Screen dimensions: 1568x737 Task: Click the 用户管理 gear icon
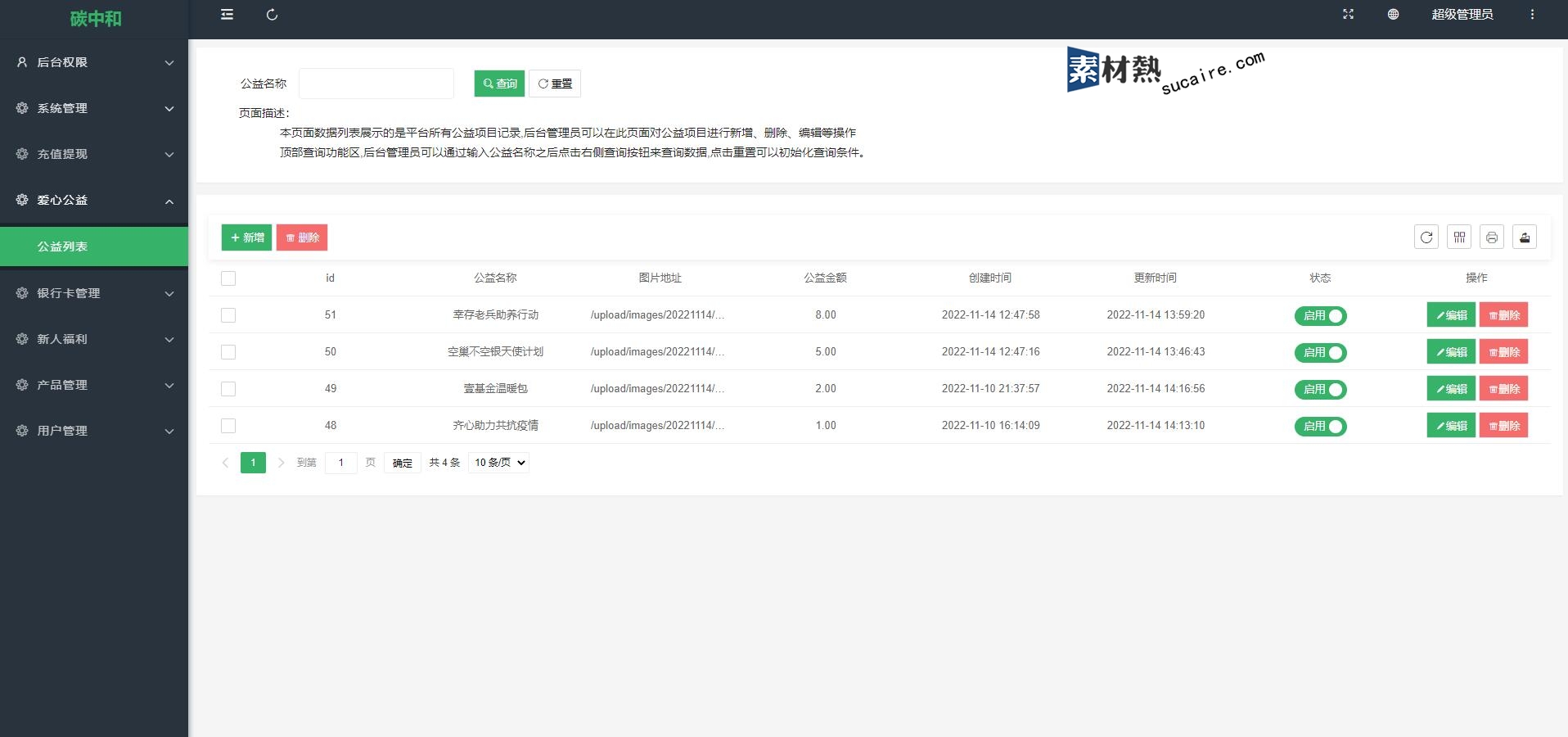pos(22,430)
